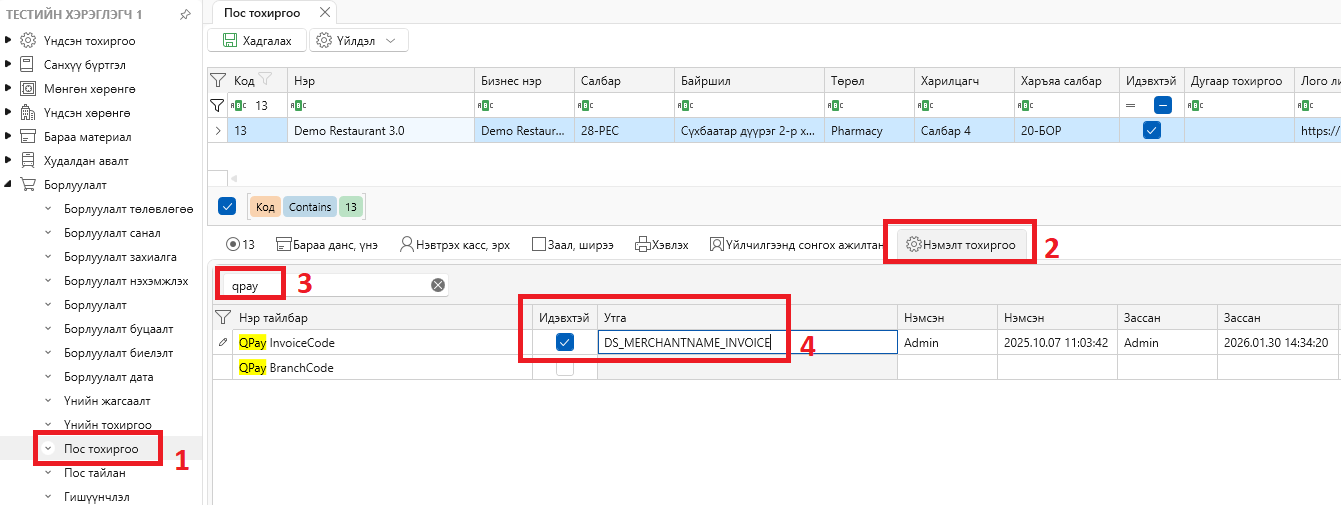Screen dimensions: 1341x505
Task: Click the small filter icon right of Код
Action: [x=265, y=79]
